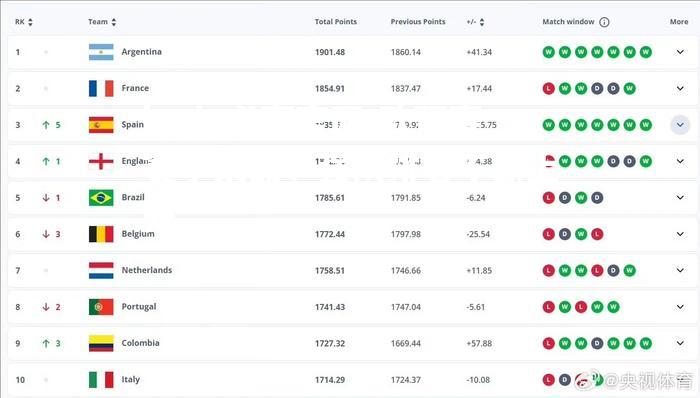The height and width of the screenshot is (398, 700).
Task: Click the Netherlands flag icon
Action: 101,270
